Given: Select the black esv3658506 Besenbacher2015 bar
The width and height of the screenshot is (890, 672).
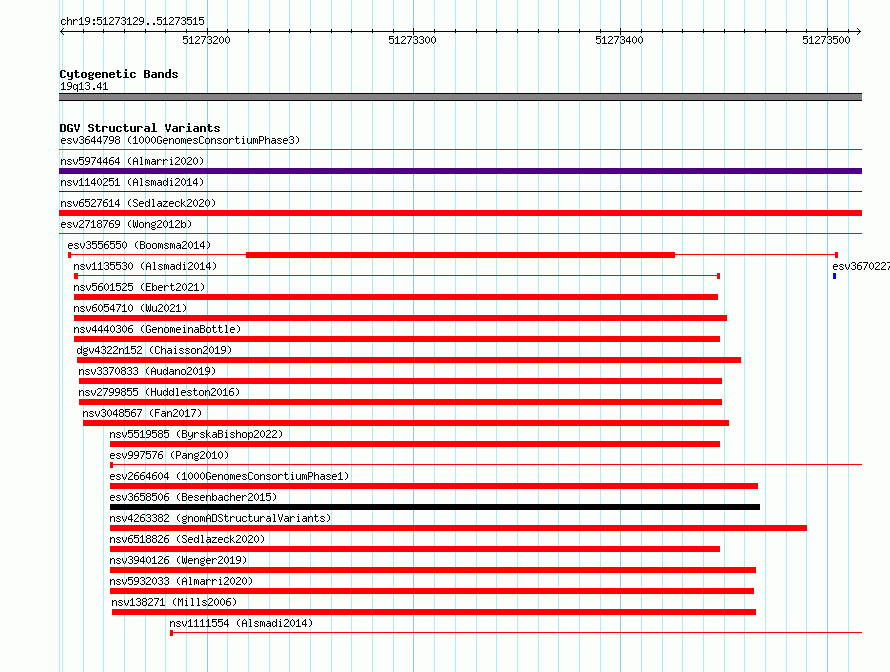Looking at the screenshot, I should pos(435,507).
